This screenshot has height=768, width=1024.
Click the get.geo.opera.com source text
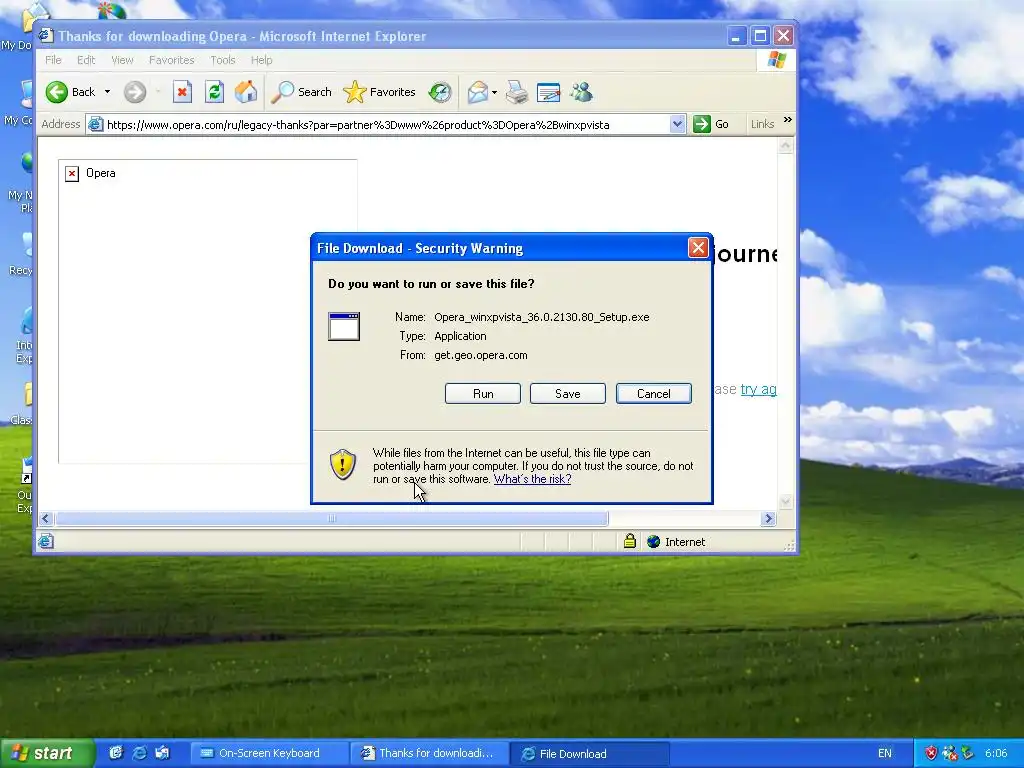tap(481, 355)
